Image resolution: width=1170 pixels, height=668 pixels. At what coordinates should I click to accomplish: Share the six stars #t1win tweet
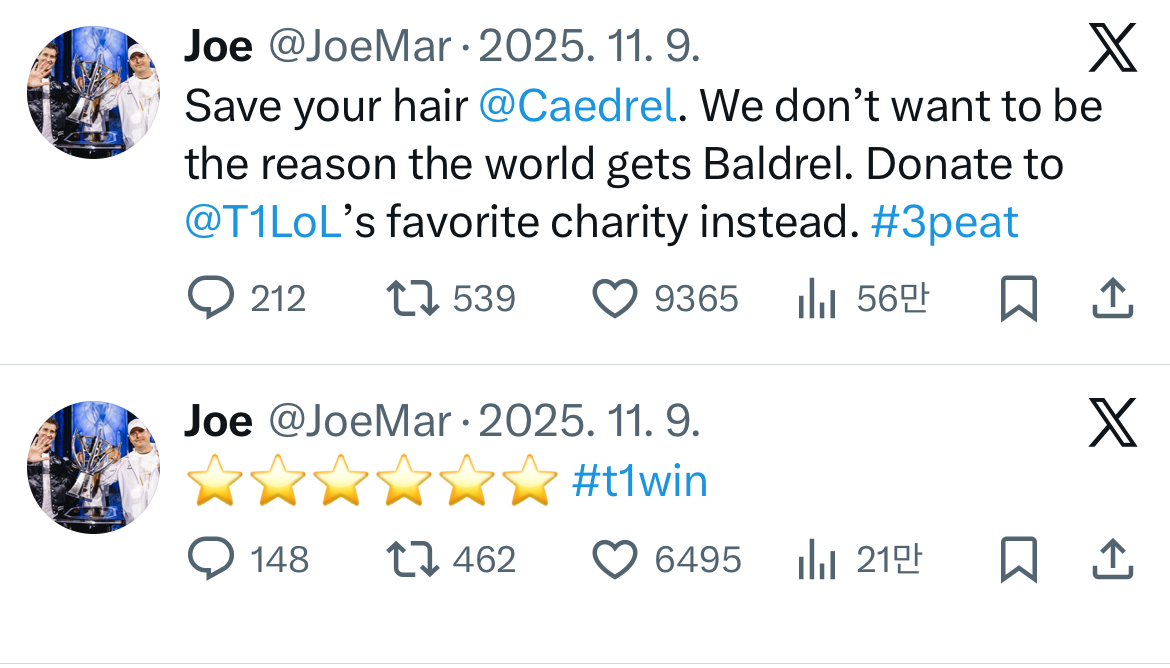pos(1112,559)
